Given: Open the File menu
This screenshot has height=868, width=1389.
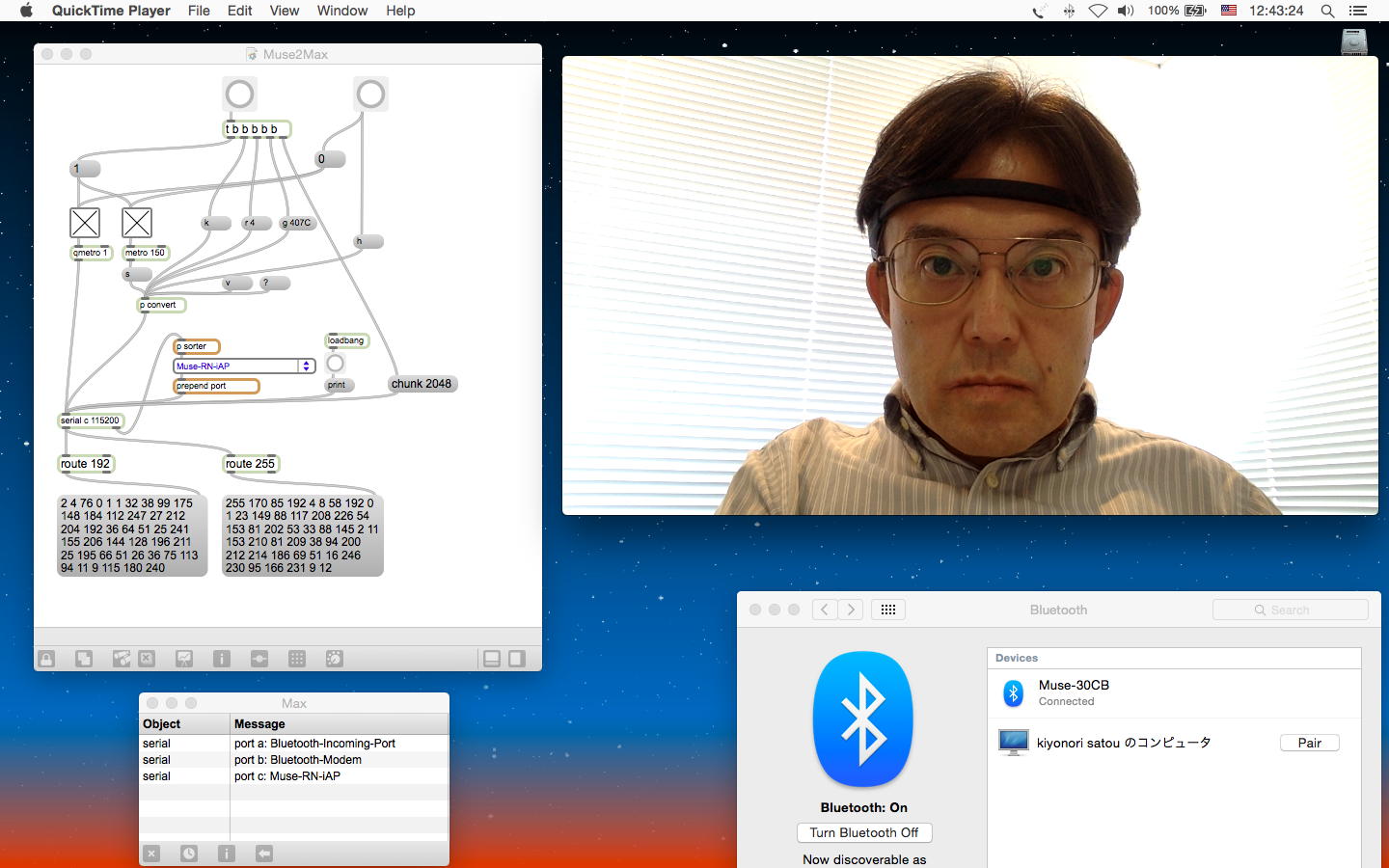Looking at the screenshot, I should pos(199,11).
